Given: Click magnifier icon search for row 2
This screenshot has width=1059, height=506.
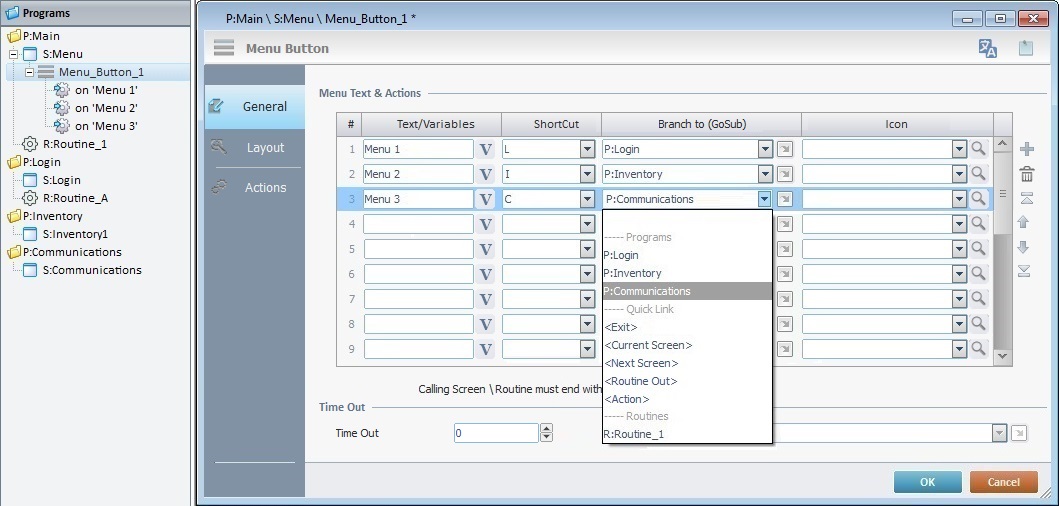Looking at the screenshot, I should (978, 174).
